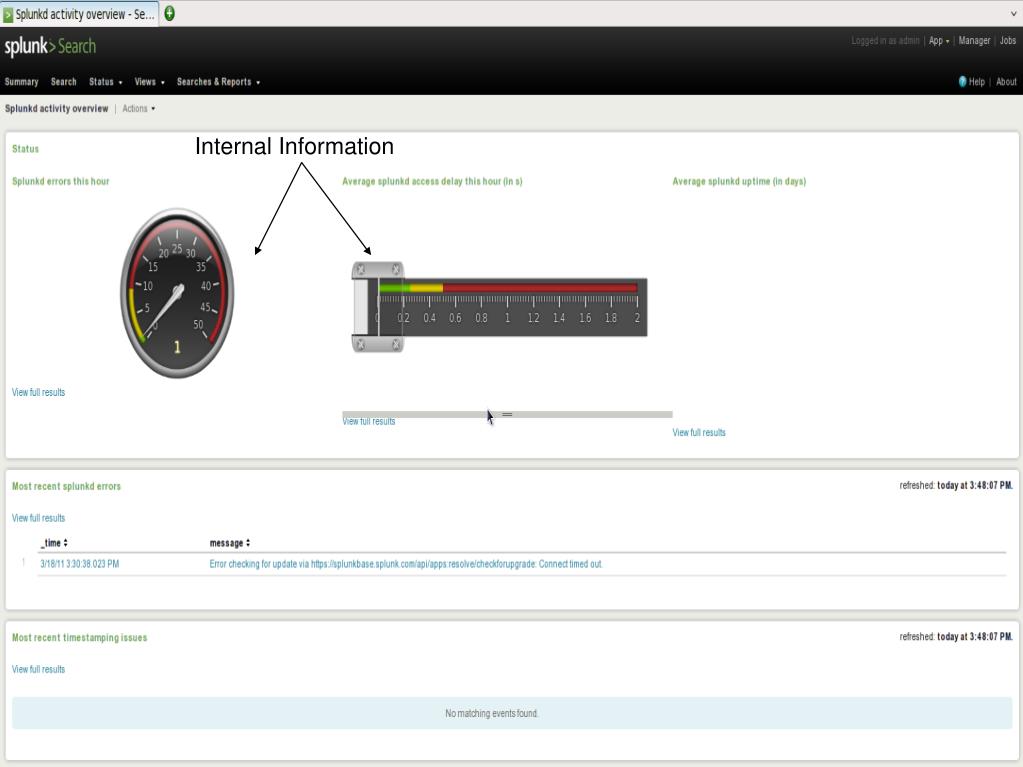Select the Splunkd activity overview browser tab

tap(80, 14)
